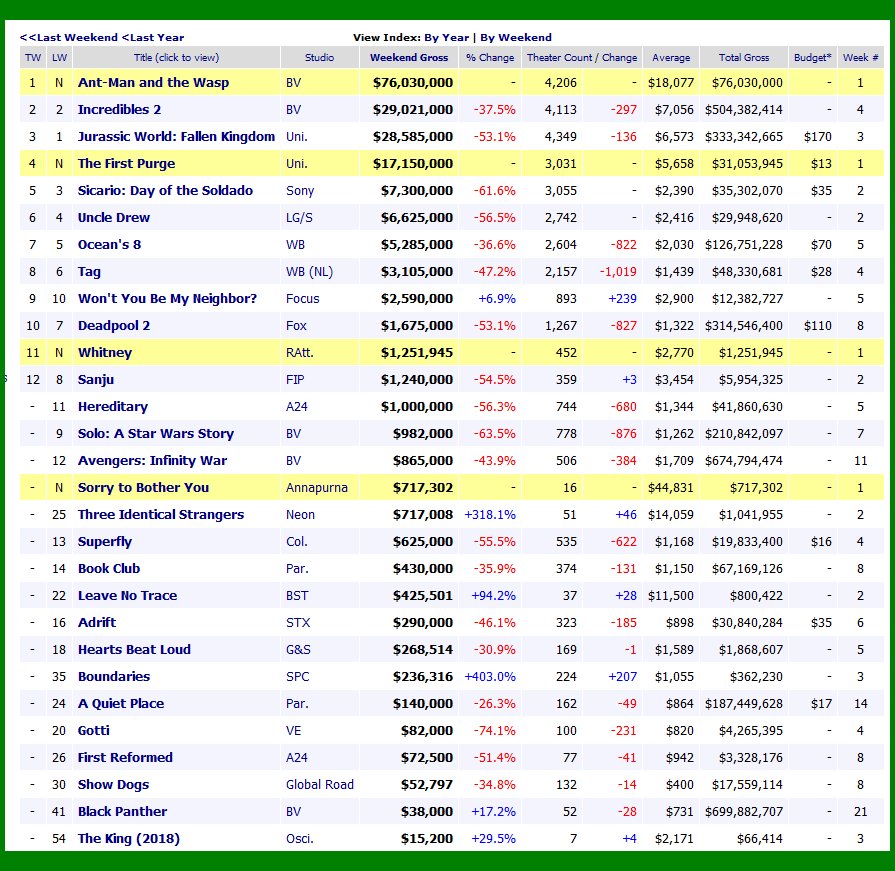Open Sorry to Bother You page

[143, 487]
